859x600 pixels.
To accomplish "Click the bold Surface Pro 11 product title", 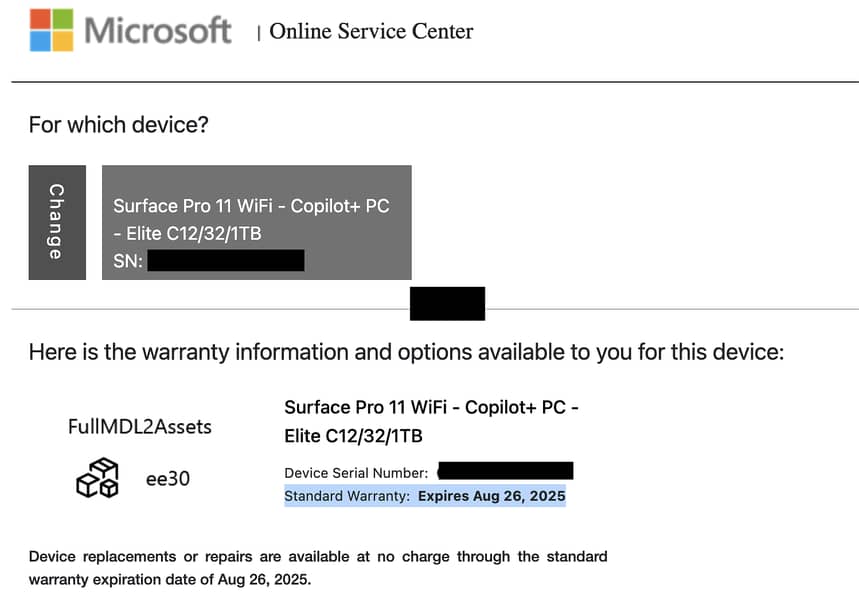I will (x=431, y=408).
